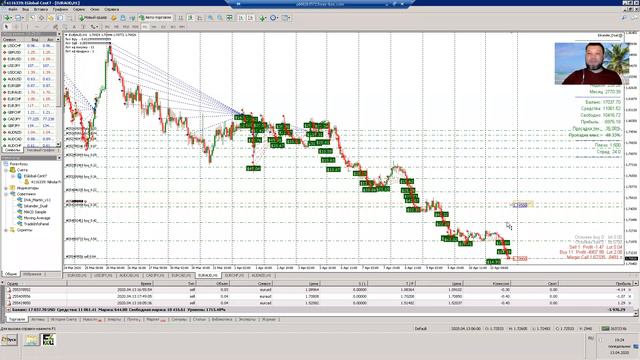Open the Вид menu

click(x=25, y=9)
